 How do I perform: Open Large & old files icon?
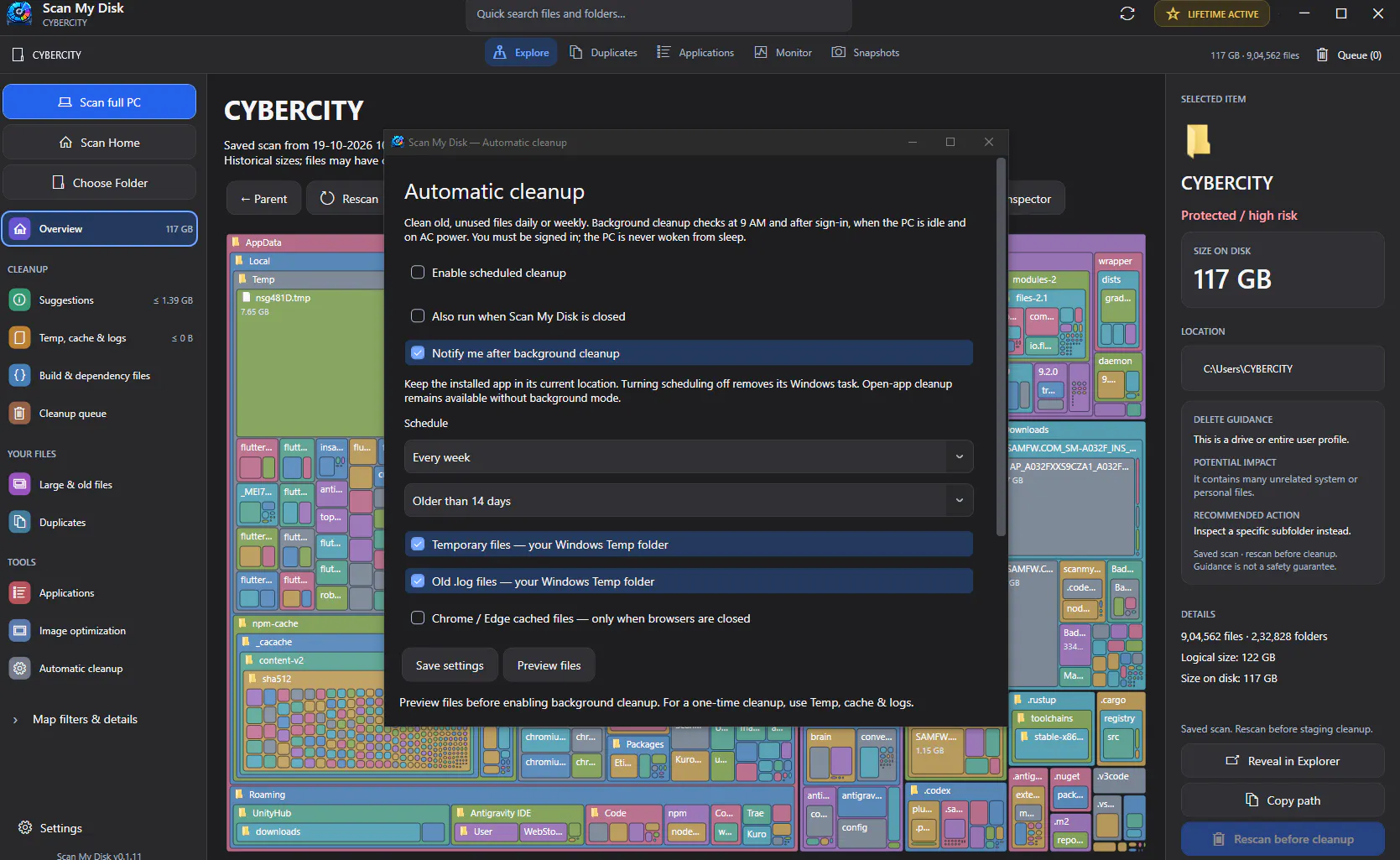click(x=19, y=484)
